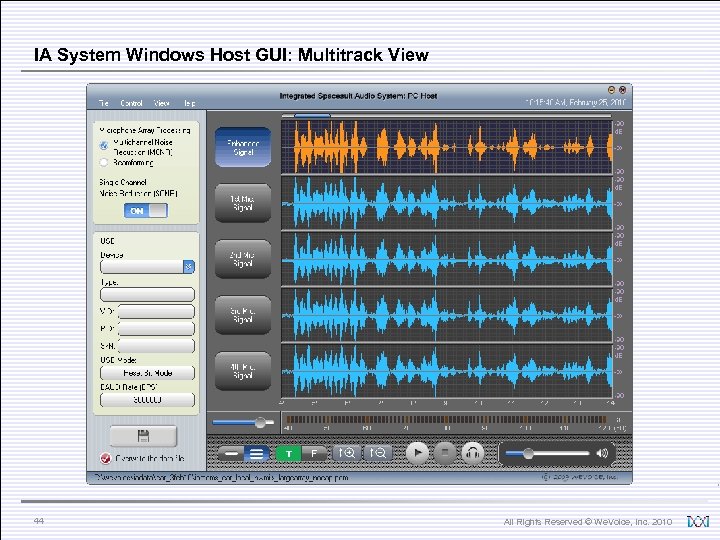This screenshot has width=720, height=540.
Task: Switch to multitrack view icon
Action: (x=257, y=454)
